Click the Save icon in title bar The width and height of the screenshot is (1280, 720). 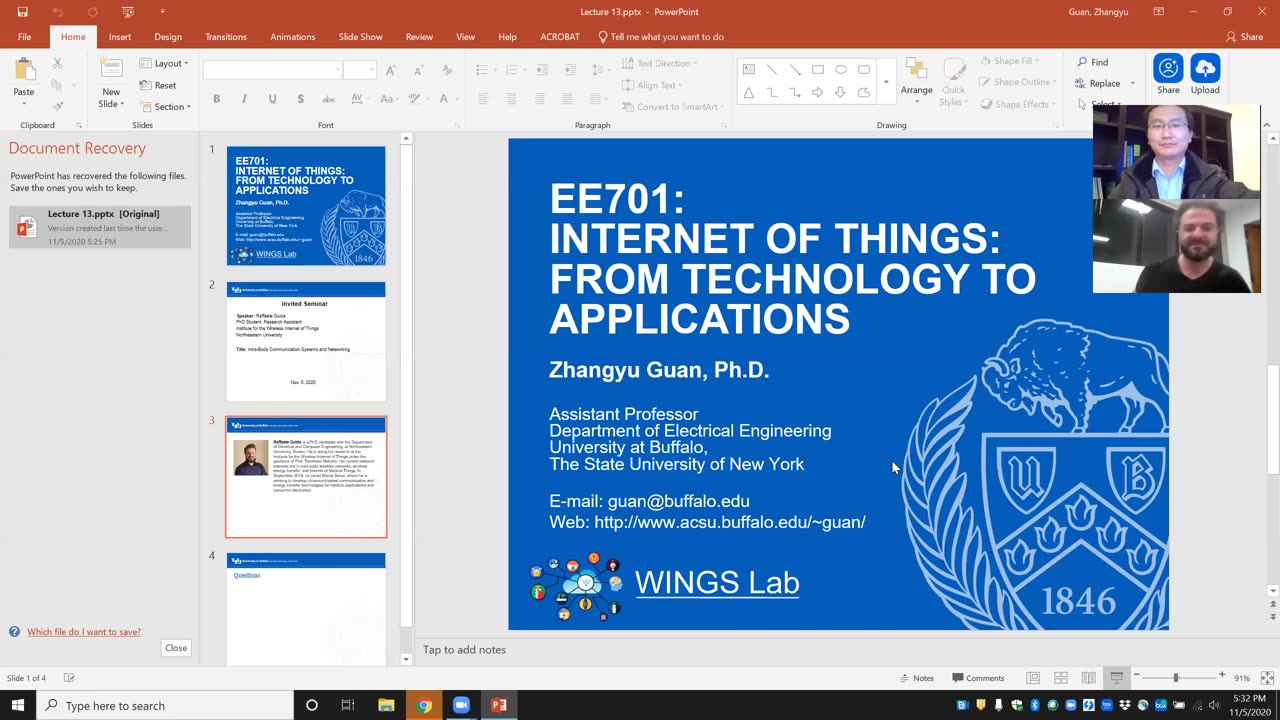(22, 12)
